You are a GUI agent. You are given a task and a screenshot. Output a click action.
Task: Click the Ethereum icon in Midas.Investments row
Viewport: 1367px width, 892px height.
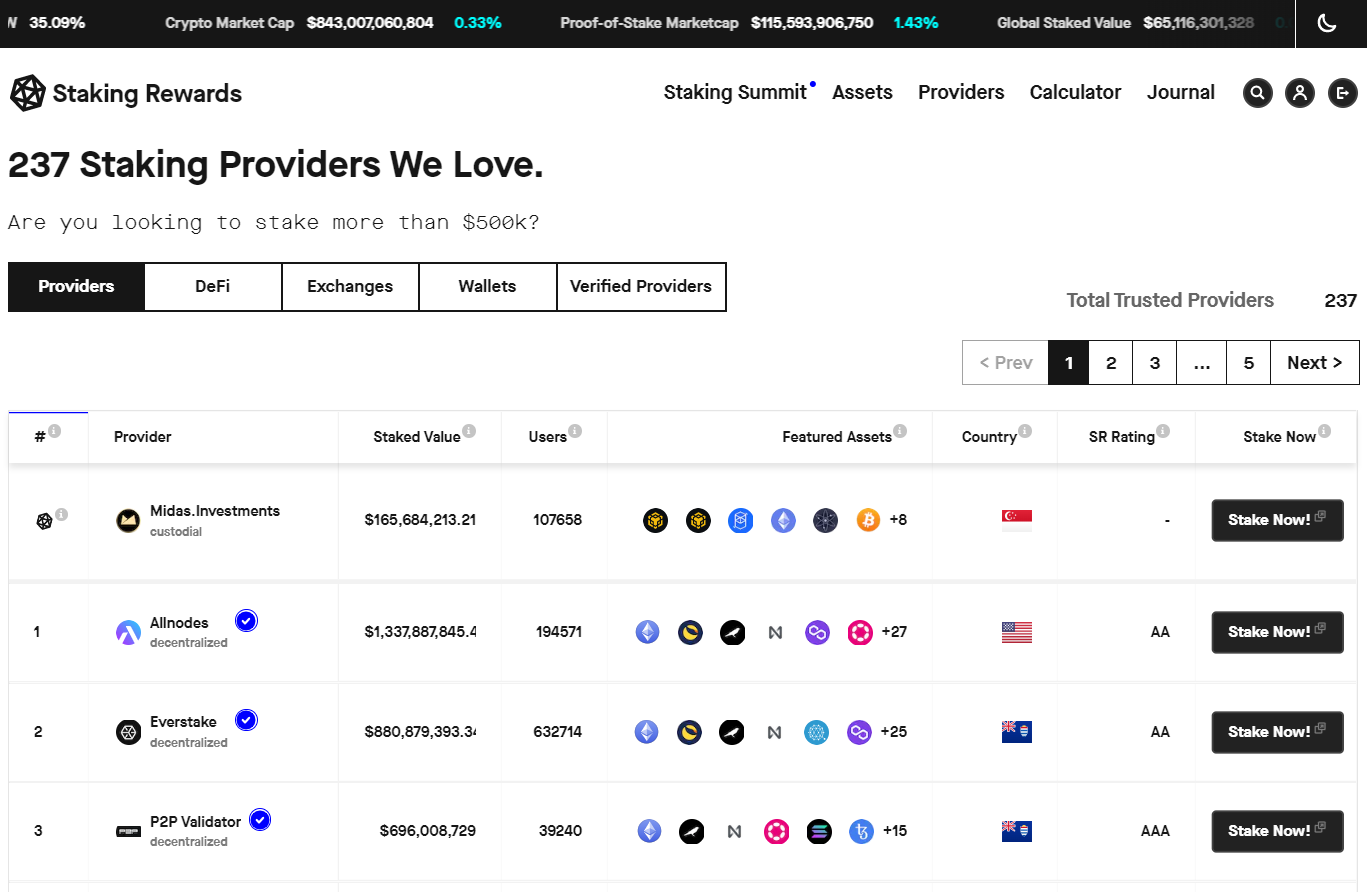[783, 520]
